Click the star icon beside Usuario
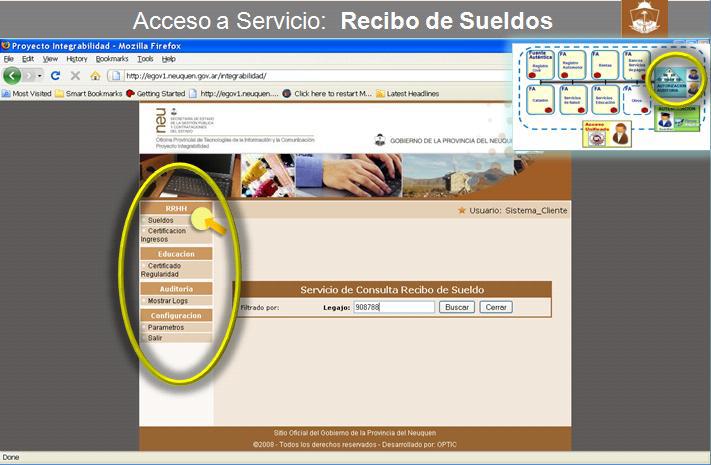Screen dimensions: 711x465 [x=461, y=211]
